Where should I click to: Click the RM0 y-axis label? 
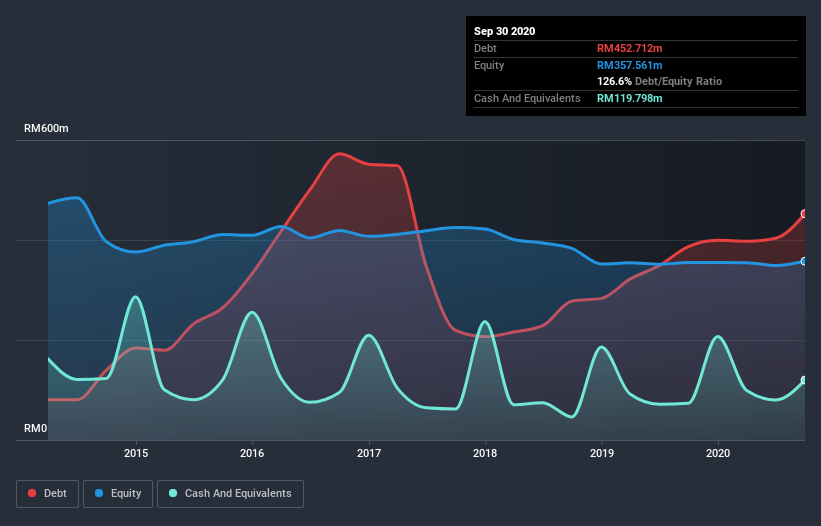coord(36,428)
